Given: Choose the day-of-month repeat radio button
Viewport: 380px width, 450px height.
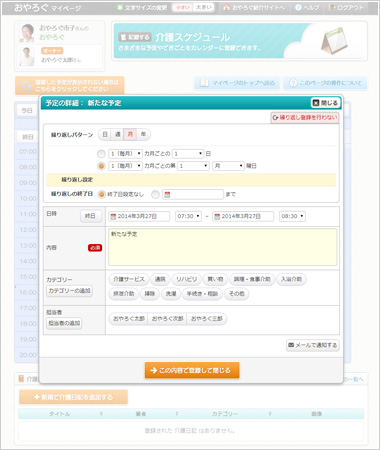Looking at the screenshot, I should pos(101,154).
